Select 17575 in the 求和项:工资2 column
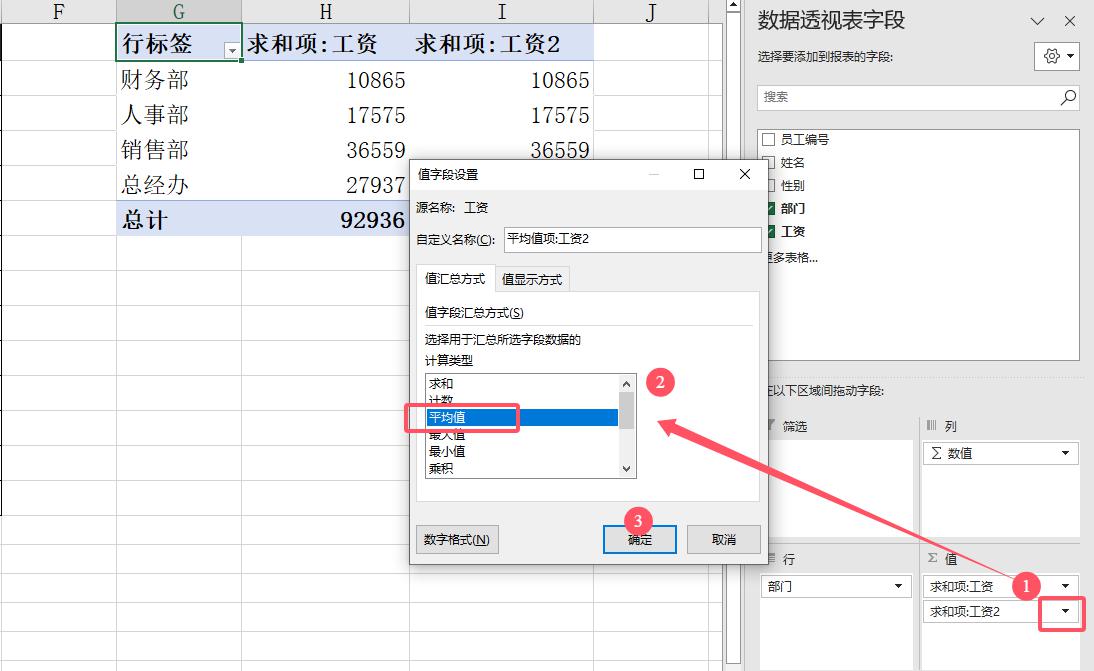 coord(501,114)
